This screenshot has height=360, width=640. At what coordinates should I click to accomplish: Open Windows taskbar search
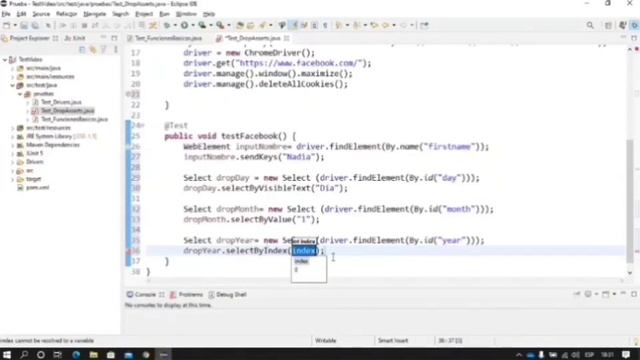click(x=24, y=354)
